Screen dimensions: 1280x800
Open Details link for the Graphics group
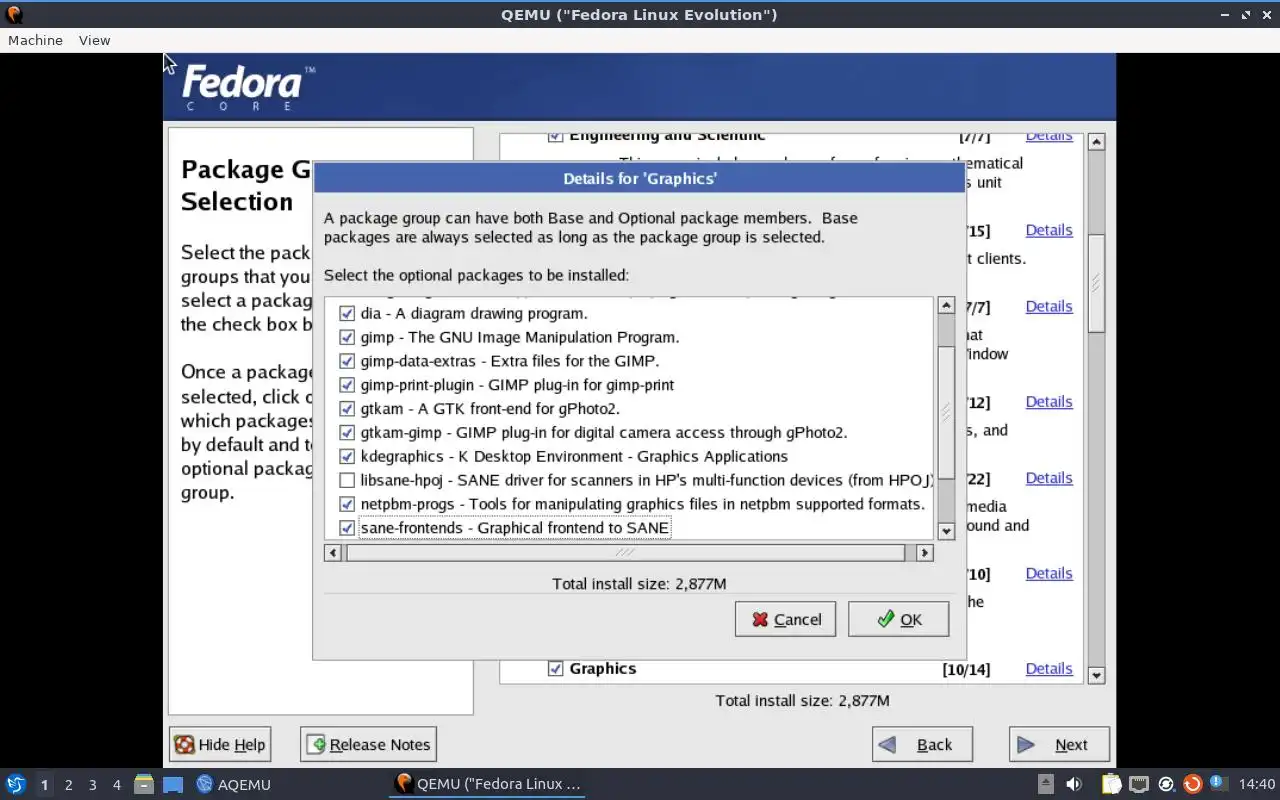click(x=1049, y=668)
